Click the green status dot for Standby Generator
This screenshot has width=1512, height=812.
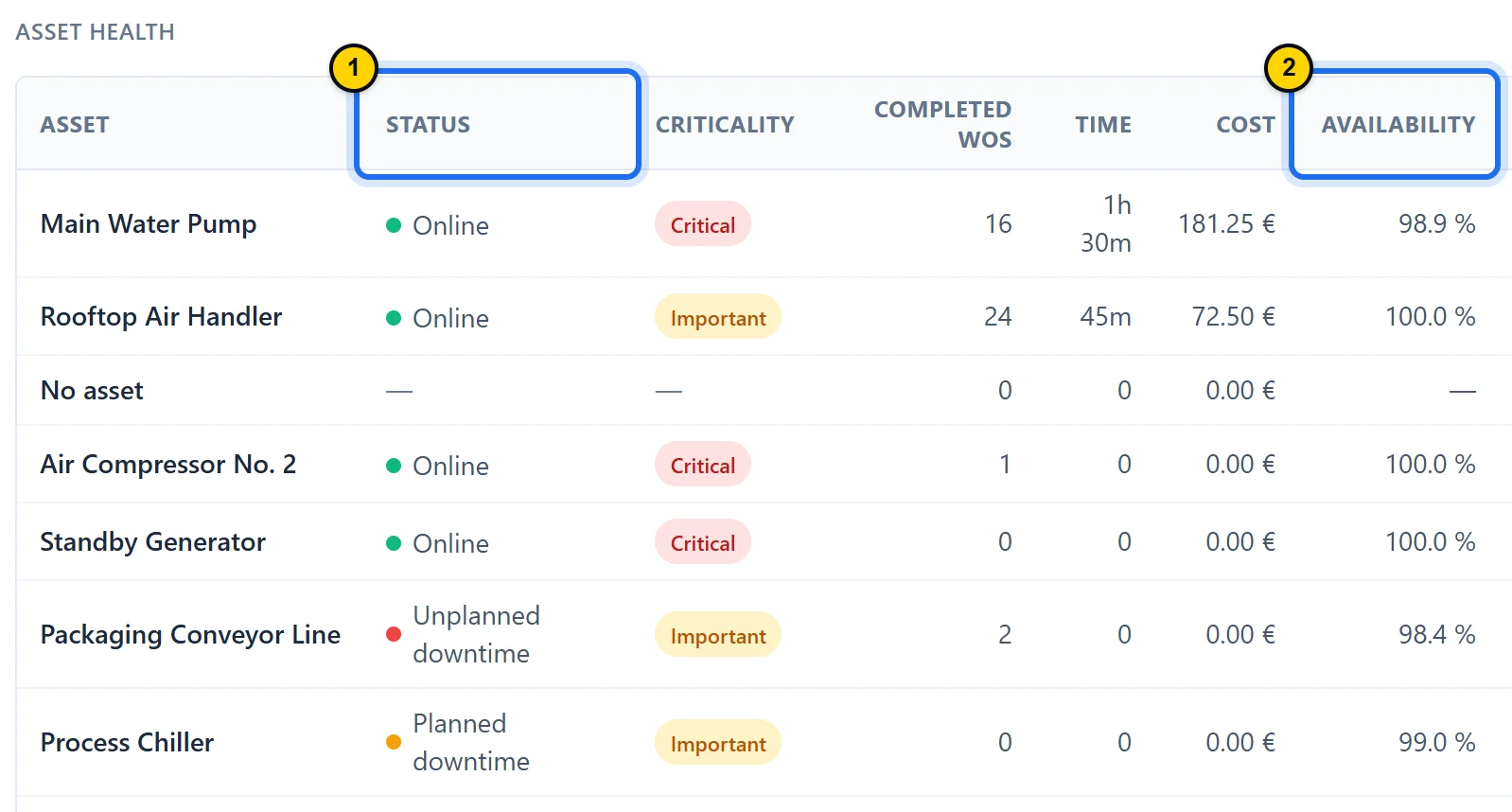(394, 543)
